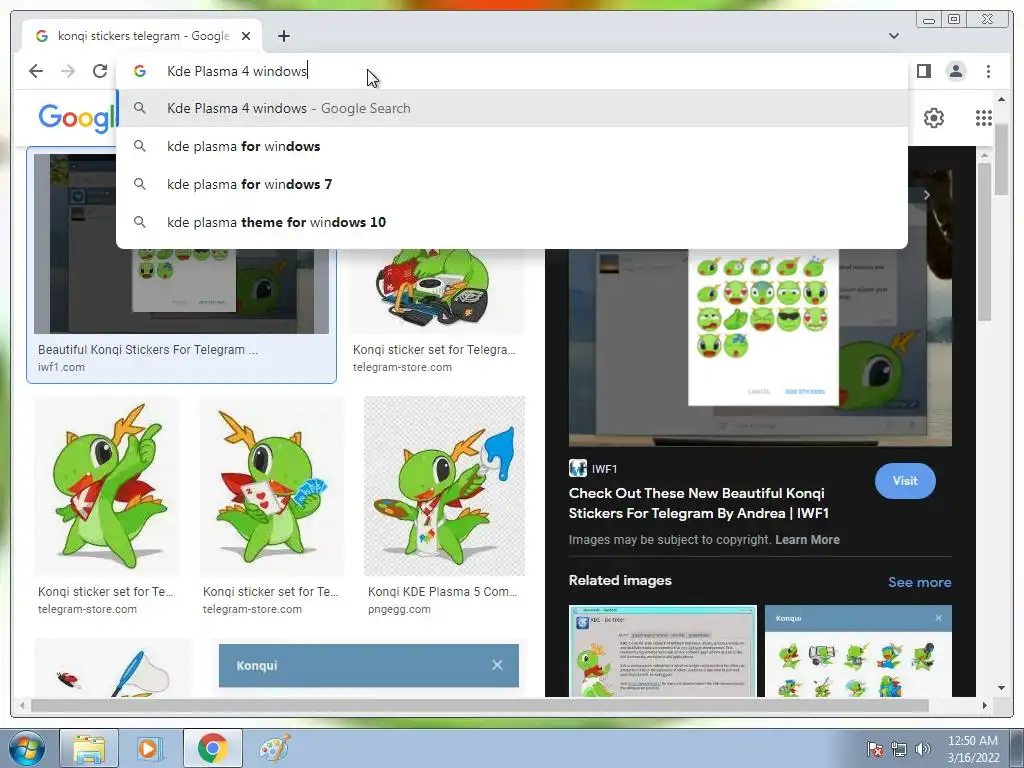Click See more related images

pyautogui.click(x=920, y=582)
